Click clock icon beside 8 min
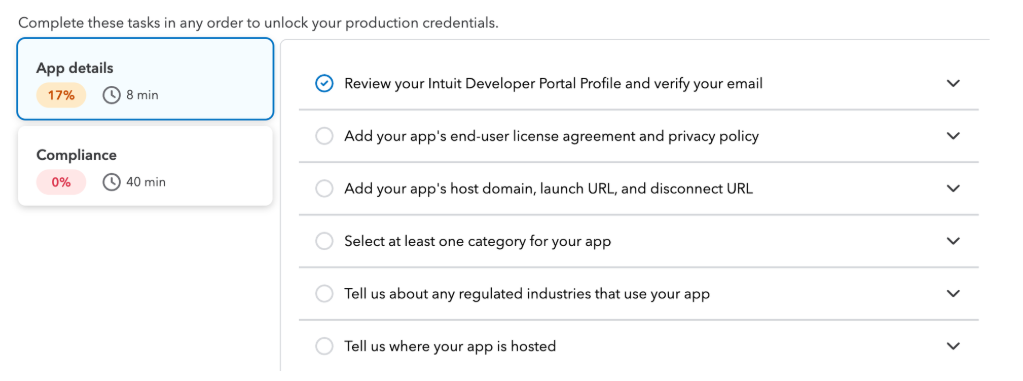1023x381 pixels. (112, 95)
